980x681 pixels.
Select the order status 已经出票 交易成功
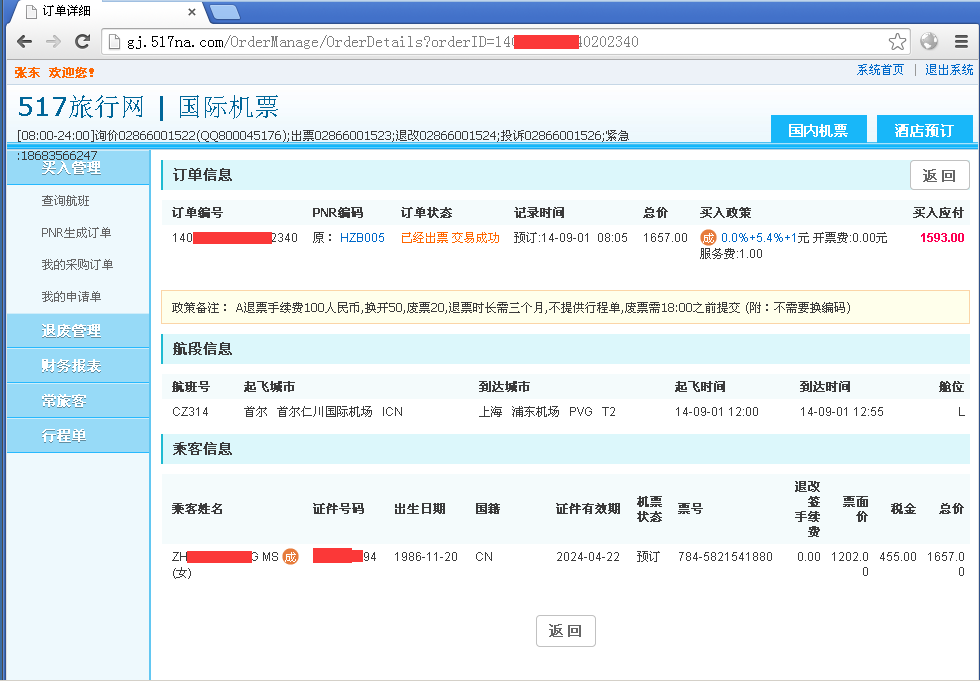coord(450,237)
